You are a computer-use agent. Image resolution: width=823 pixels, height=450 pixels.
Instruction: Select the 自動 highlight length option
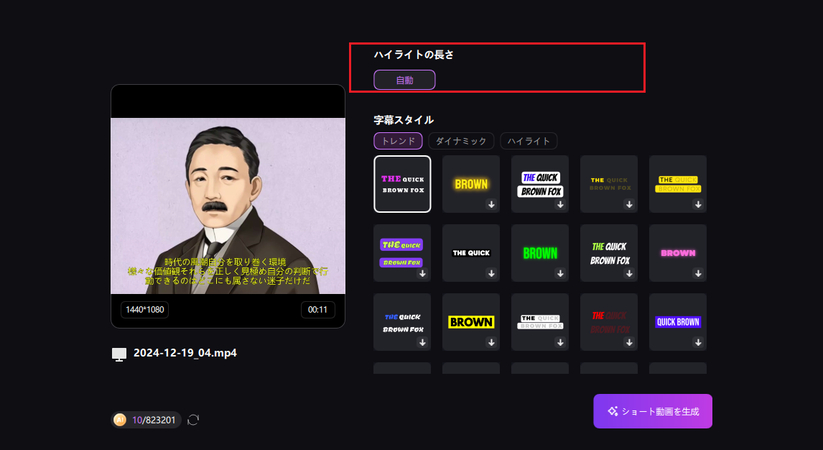point(404,80)
